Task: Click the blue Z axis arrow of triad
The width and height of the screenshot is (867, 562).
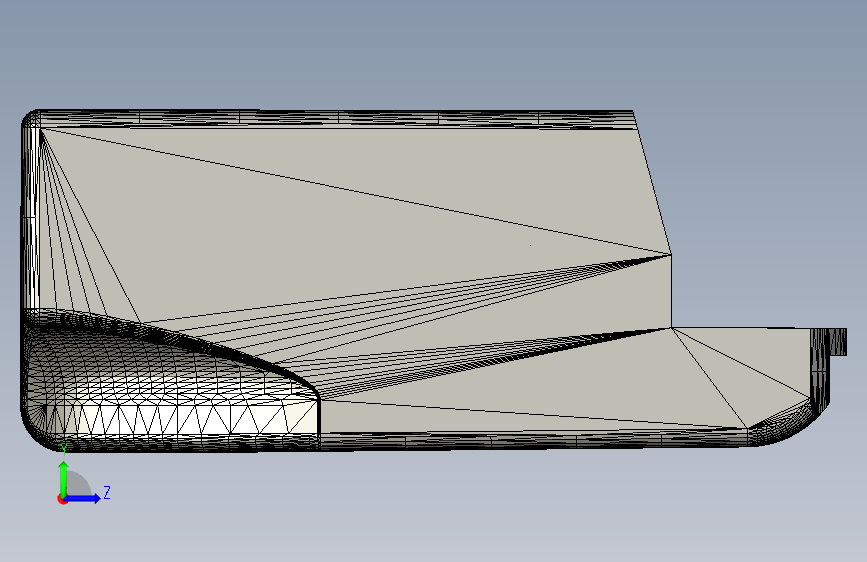Action: pos(83,498)
